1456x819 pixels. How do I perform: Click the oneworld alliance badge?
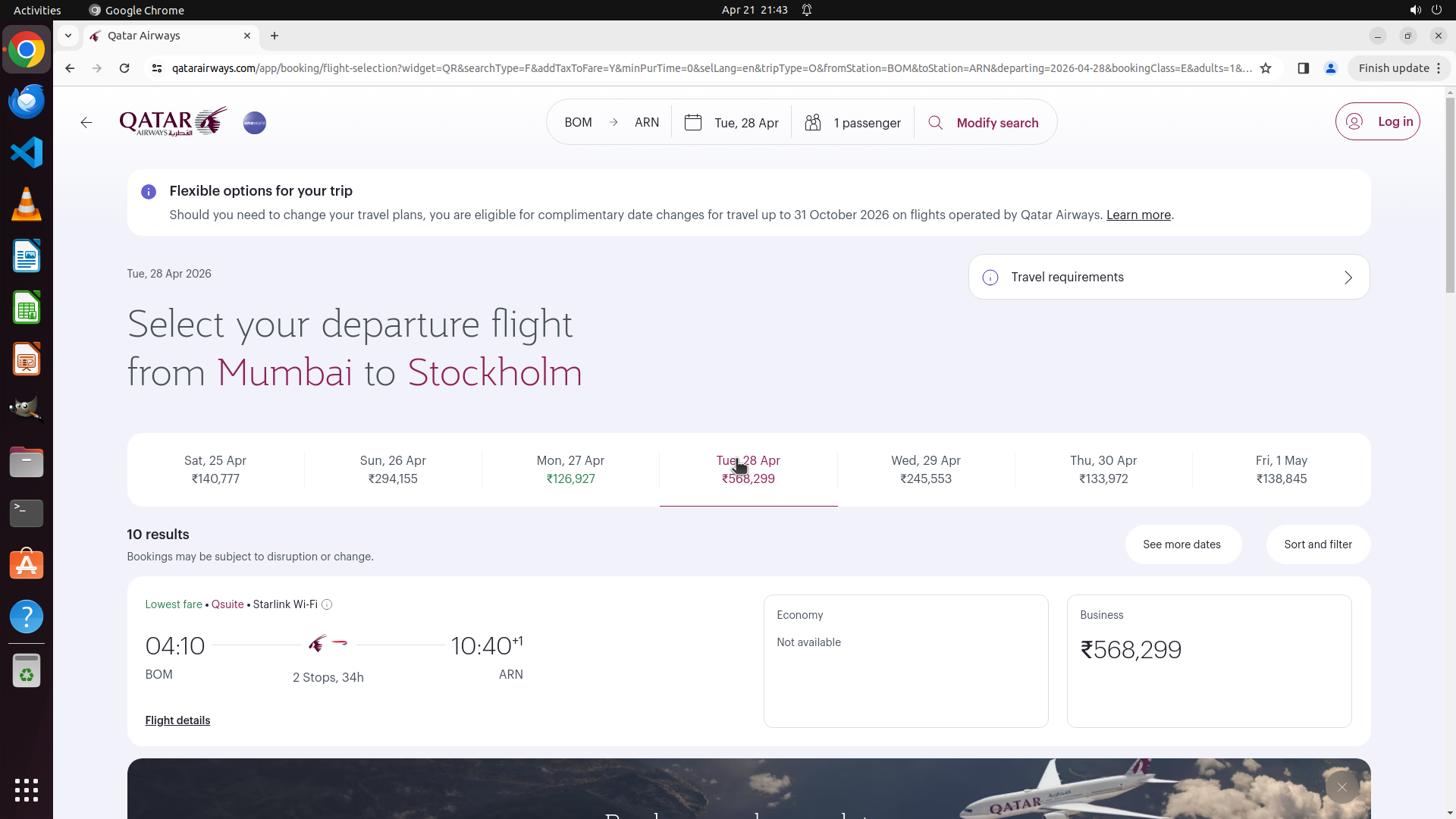click(x=255, y=123)
